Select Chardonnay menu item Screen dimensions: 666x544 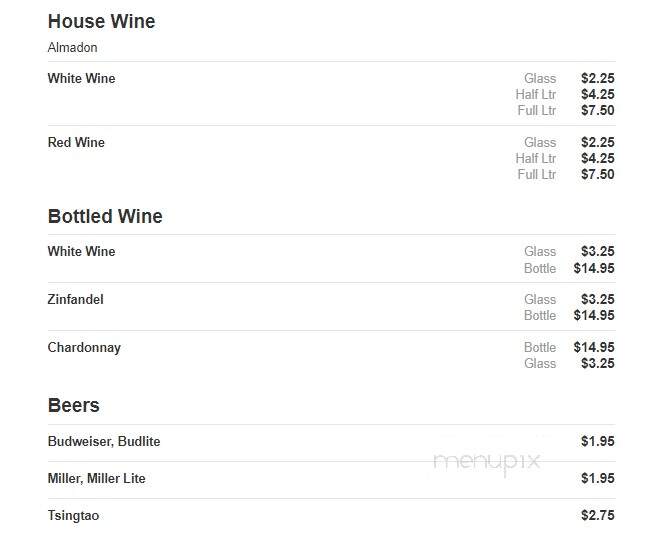tap(84, 347)
